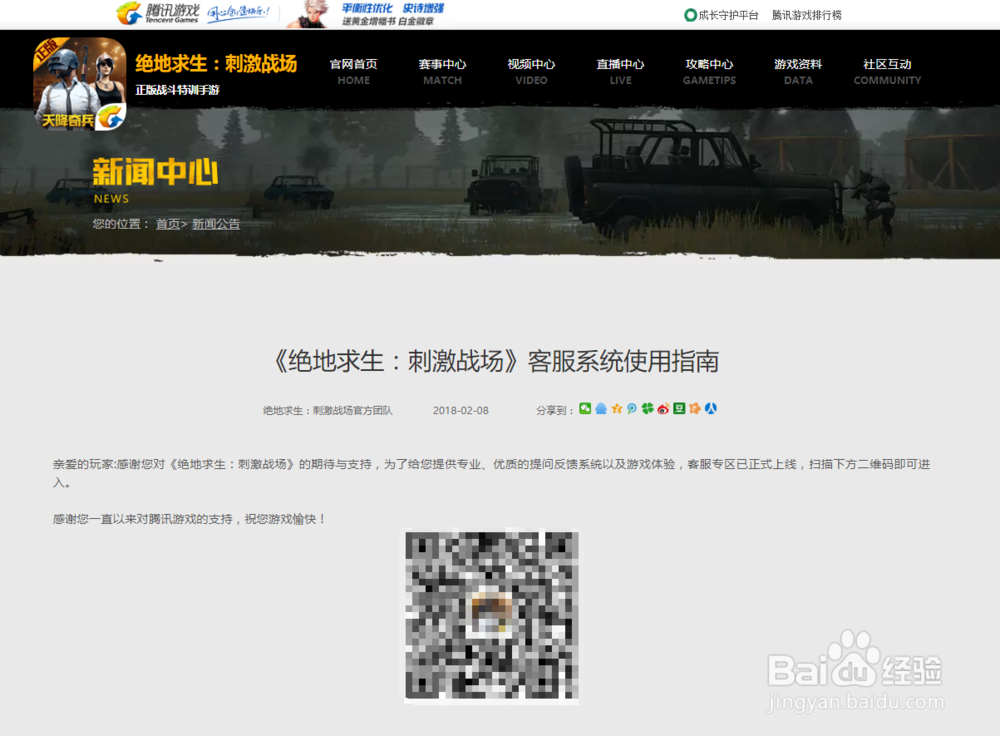Viewport: 1000px width, 736px height.
Task: Go to 官网首页 HOME
Action: click(x=354, y=71)
